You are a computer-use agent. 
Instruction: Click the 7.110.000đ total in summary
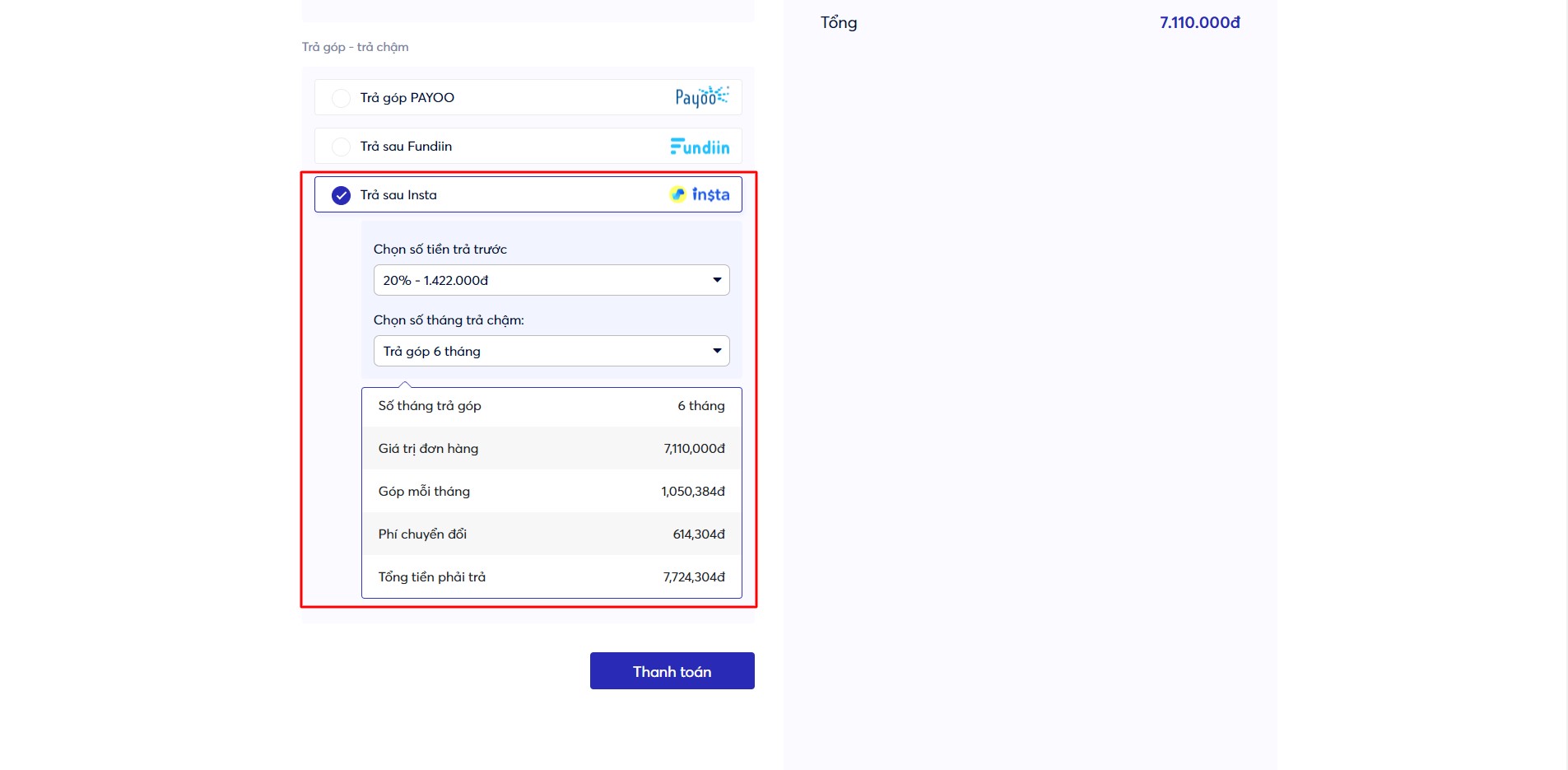click(x=1200, y=23)
